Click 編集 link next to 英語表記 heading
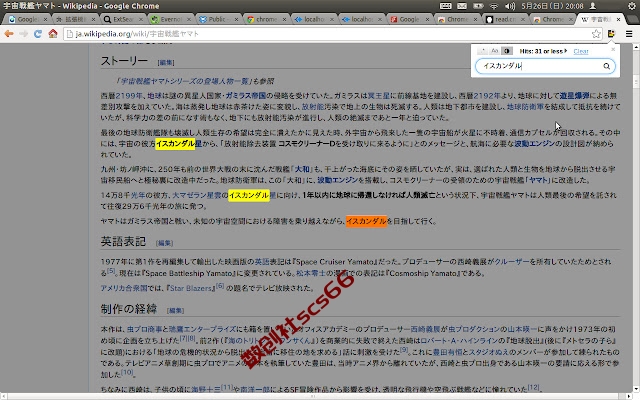The image size is (640, 400). tap(164, 243)
